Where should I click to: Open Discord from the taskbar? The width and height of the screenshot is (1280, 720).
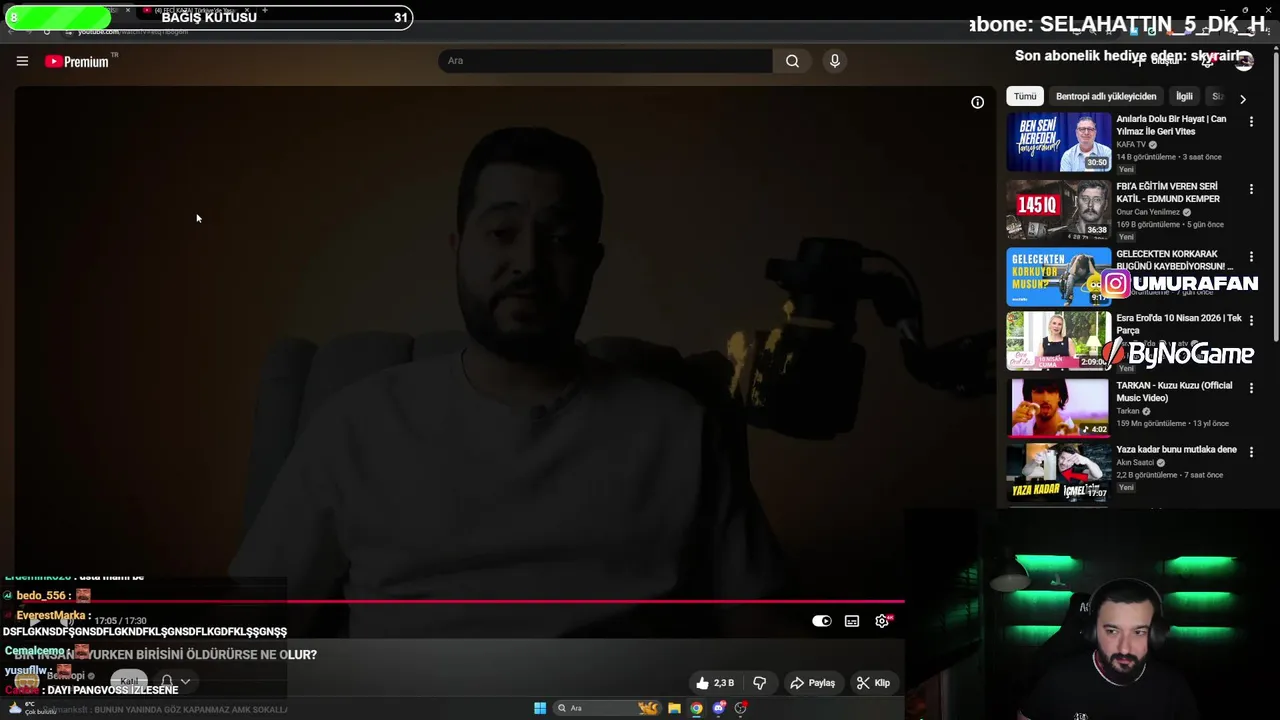point(718,708)
